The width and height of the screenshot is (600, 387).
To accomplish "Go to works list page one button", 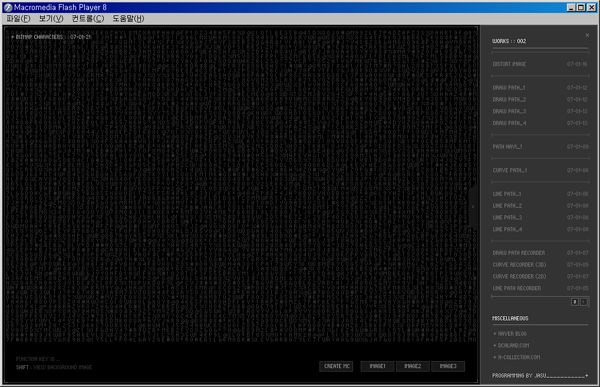I will [x=575, y=302].
